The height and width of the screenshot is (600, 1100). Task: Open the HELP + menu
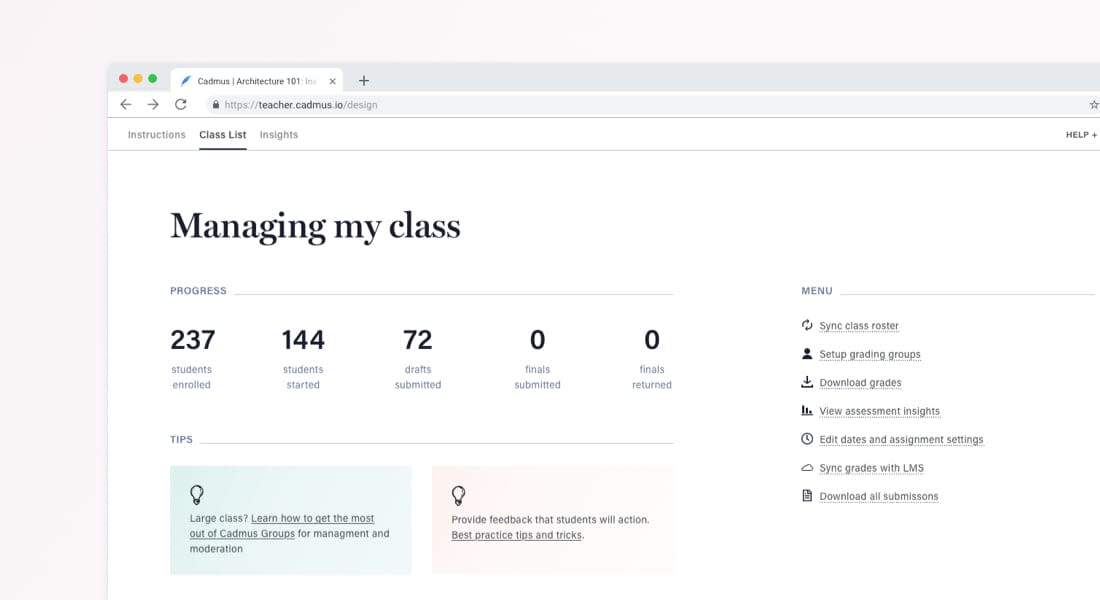1081,135
